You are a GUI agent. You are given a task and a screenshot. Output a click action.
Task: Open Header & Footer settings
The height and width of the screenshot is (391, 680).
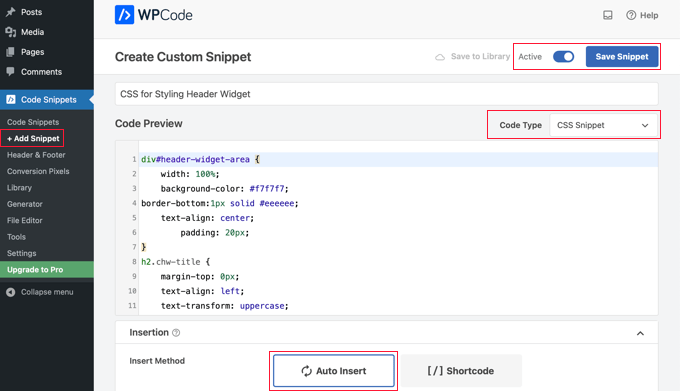pyautogui.click(x=36, y=155)
